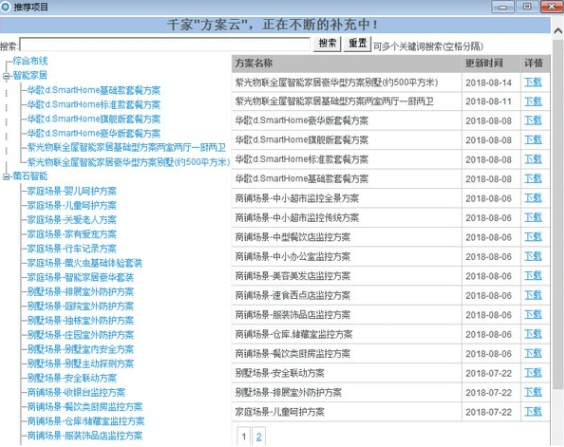Click the 更新时间 column header
Screen dimensions: 564x447
point(484,63)
